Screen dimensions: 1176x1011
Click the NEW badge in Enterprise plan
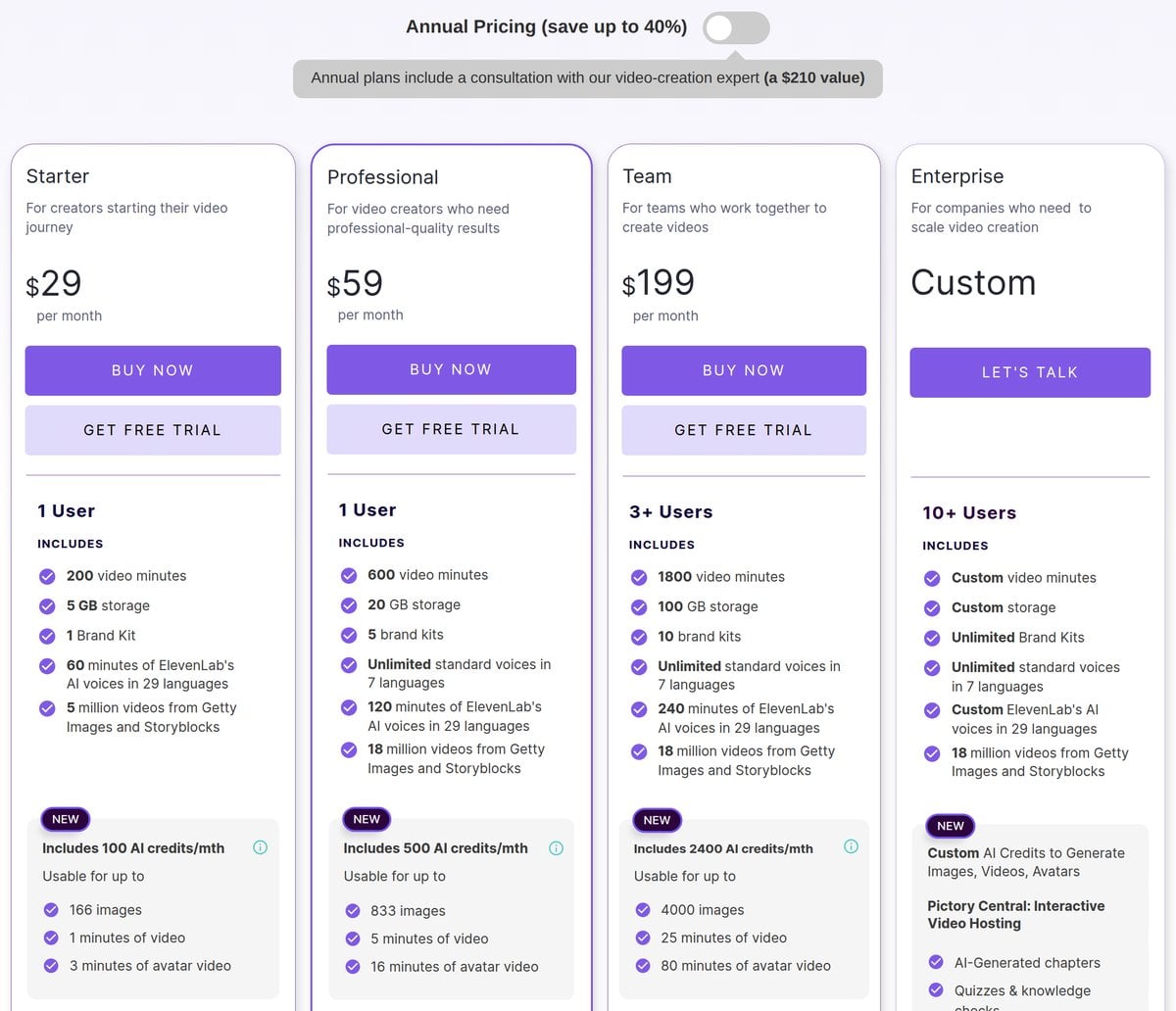coord(951,826)
